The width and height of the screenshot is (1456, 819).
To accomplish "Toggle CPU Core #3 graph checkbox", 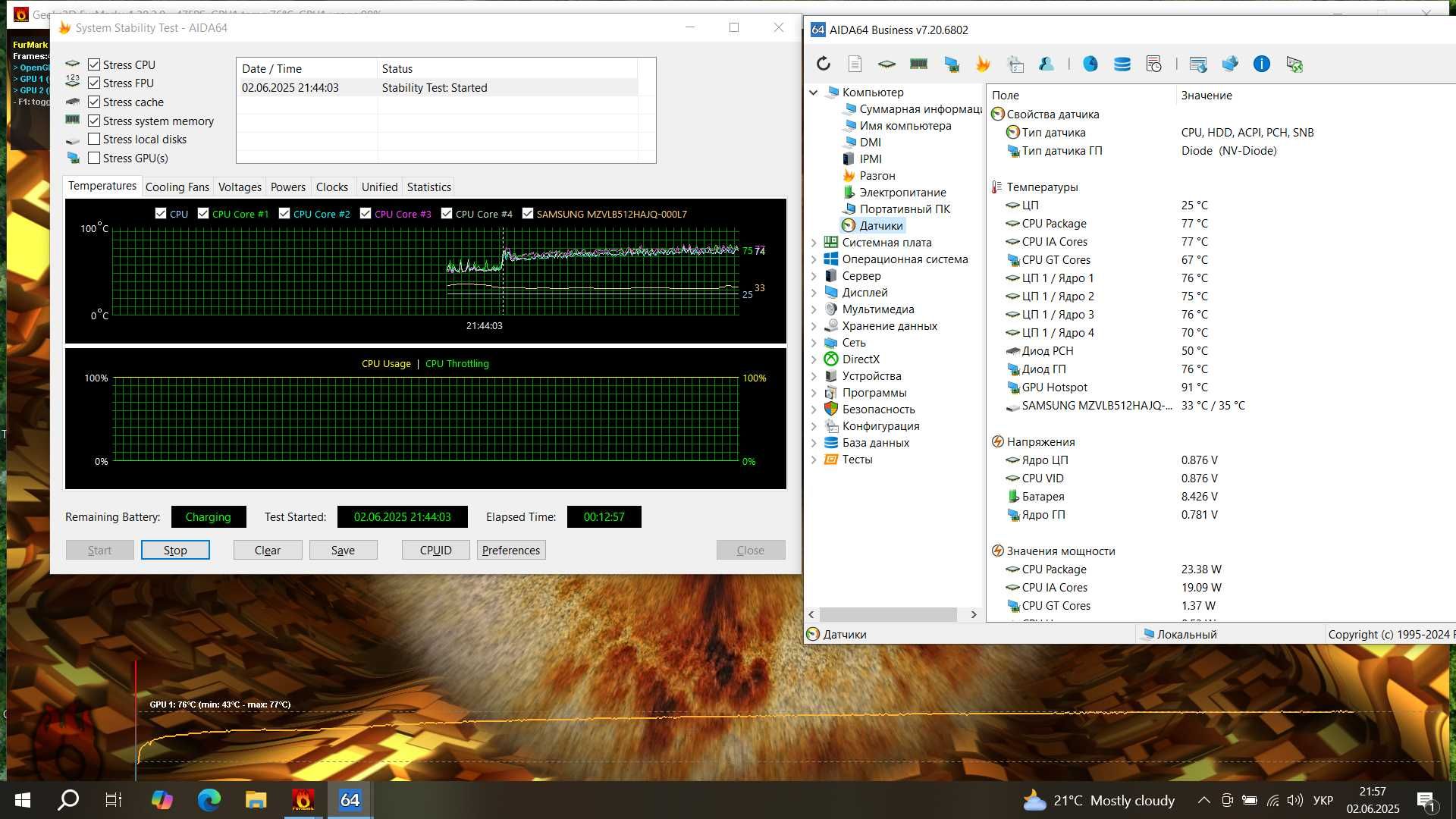I will pyautogui.click(x=366, y=214).
